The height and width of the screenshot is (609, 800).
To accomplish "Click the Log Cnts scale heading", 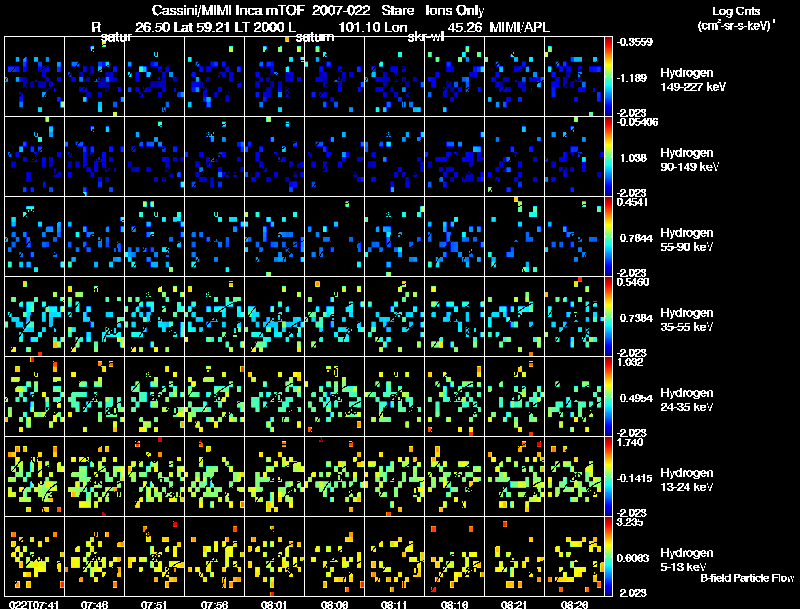I will click(736, 11).
